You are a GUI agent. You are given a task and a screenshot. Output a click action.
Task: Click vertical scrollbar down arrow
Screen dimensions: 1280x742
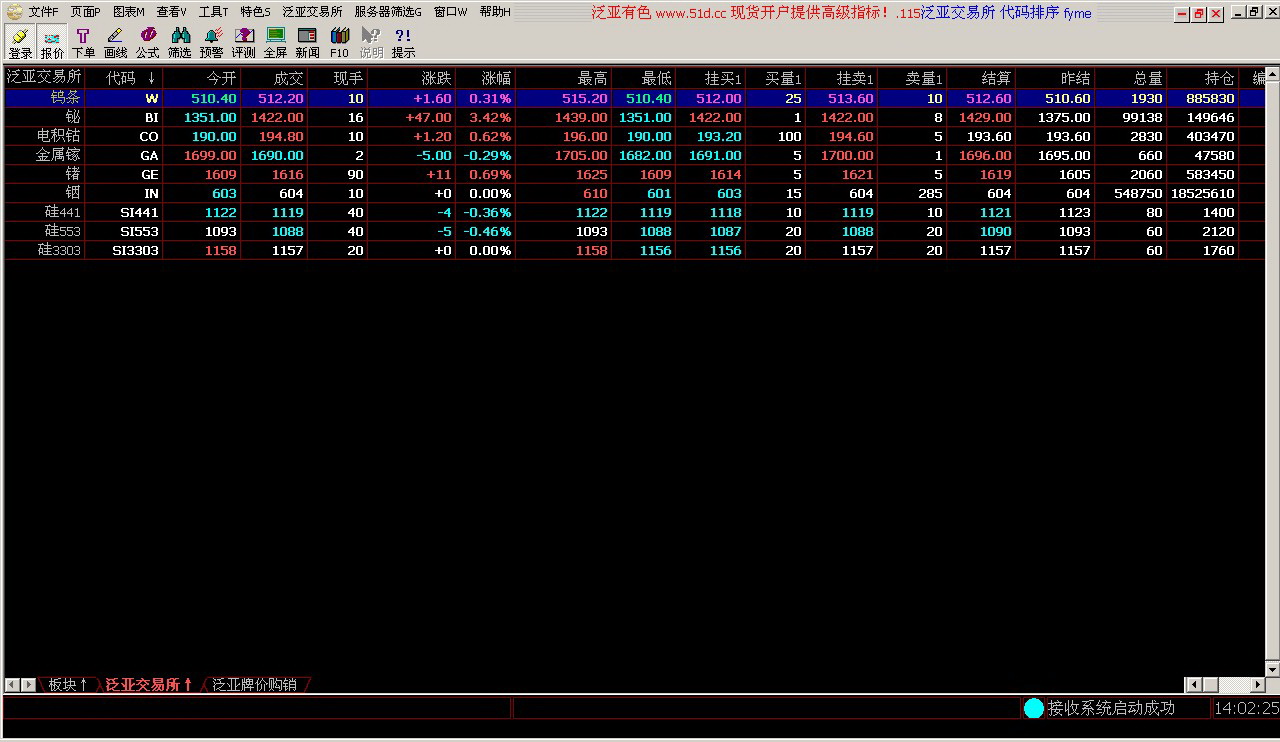[1272, 669]
